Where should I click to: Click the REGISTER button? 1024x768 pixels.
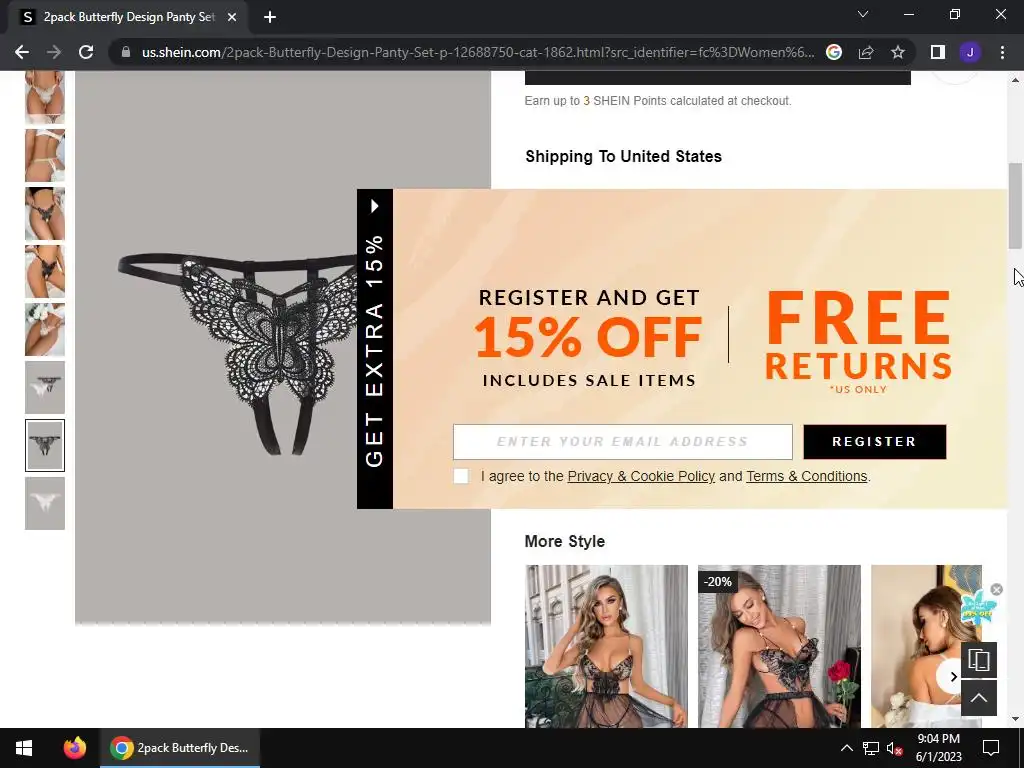click(874, 441)
